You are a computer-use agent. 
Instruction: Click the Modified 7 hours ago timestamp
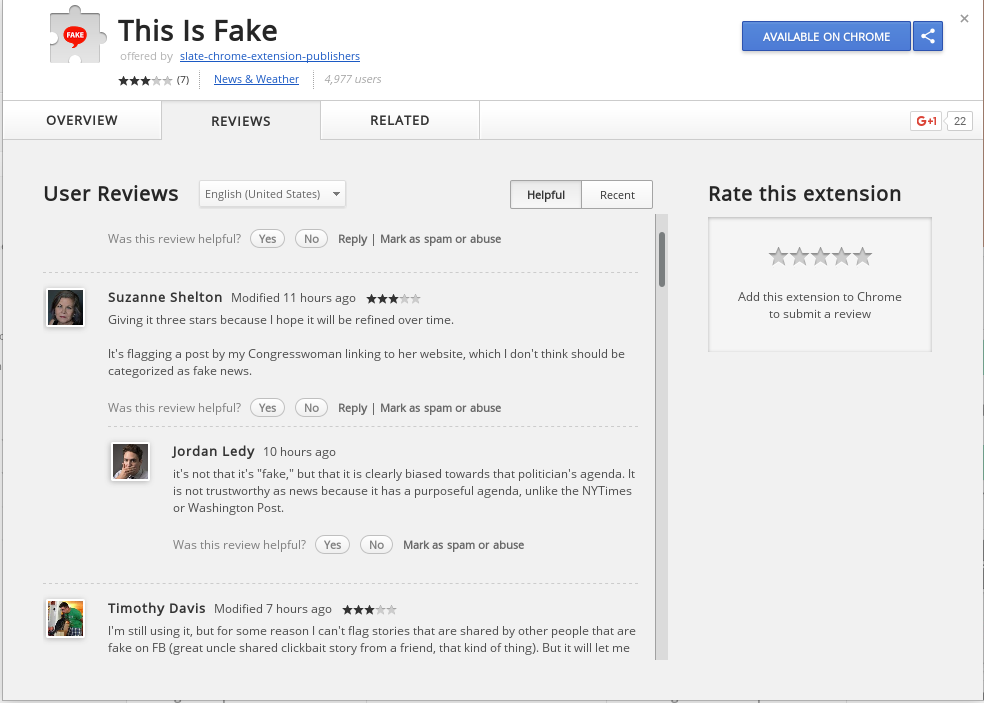(x=272, y=609)
